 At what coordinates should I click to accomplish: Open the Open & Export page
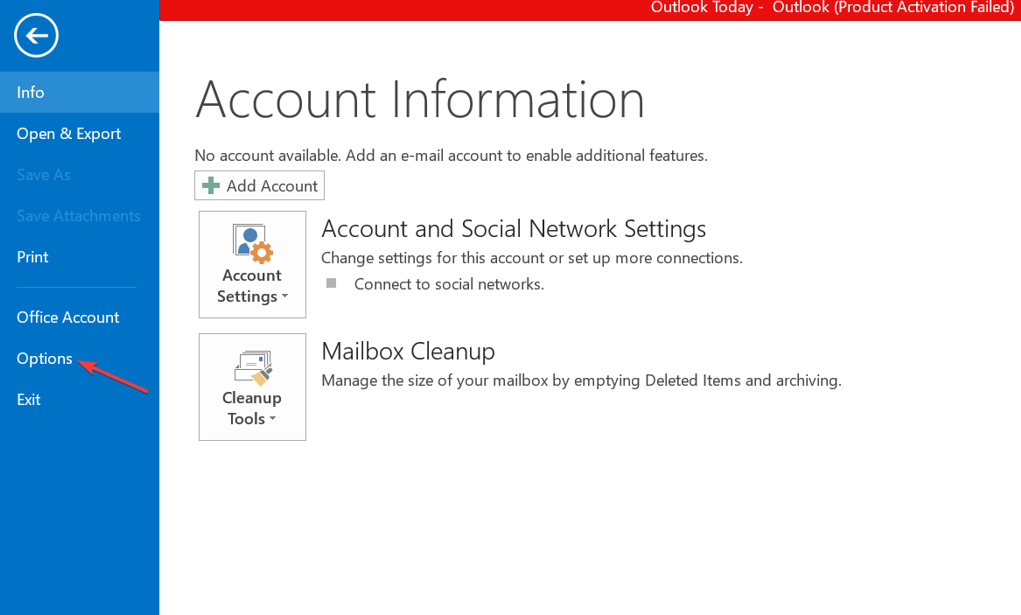pyautogui.click(x=79, y=134)
